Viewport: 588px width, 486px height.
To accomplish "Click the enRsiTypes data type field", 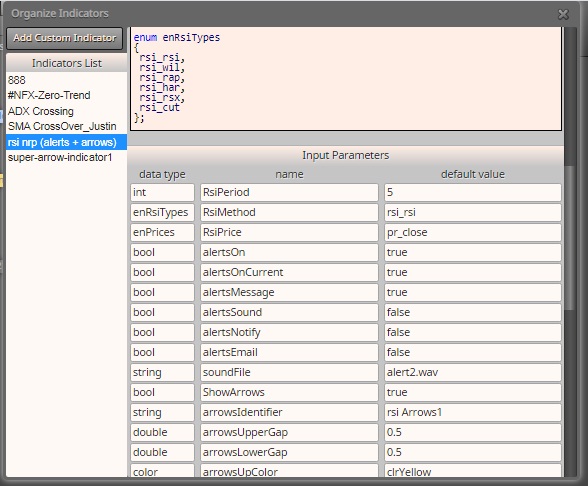I will pos(162,212).
